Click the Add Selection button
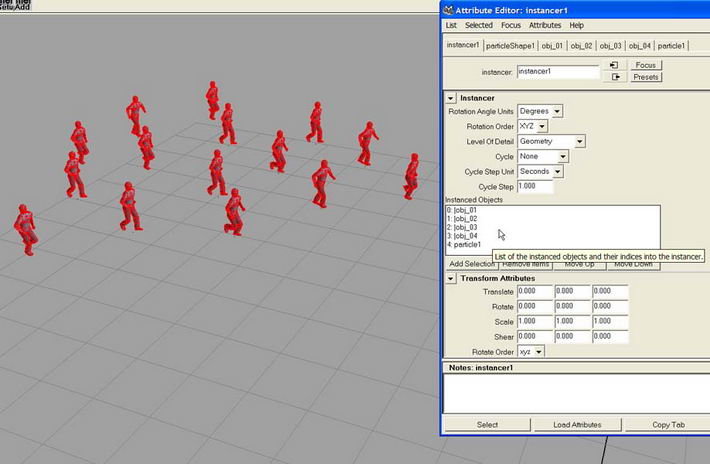710x464 pixels. tap(470, 264)
